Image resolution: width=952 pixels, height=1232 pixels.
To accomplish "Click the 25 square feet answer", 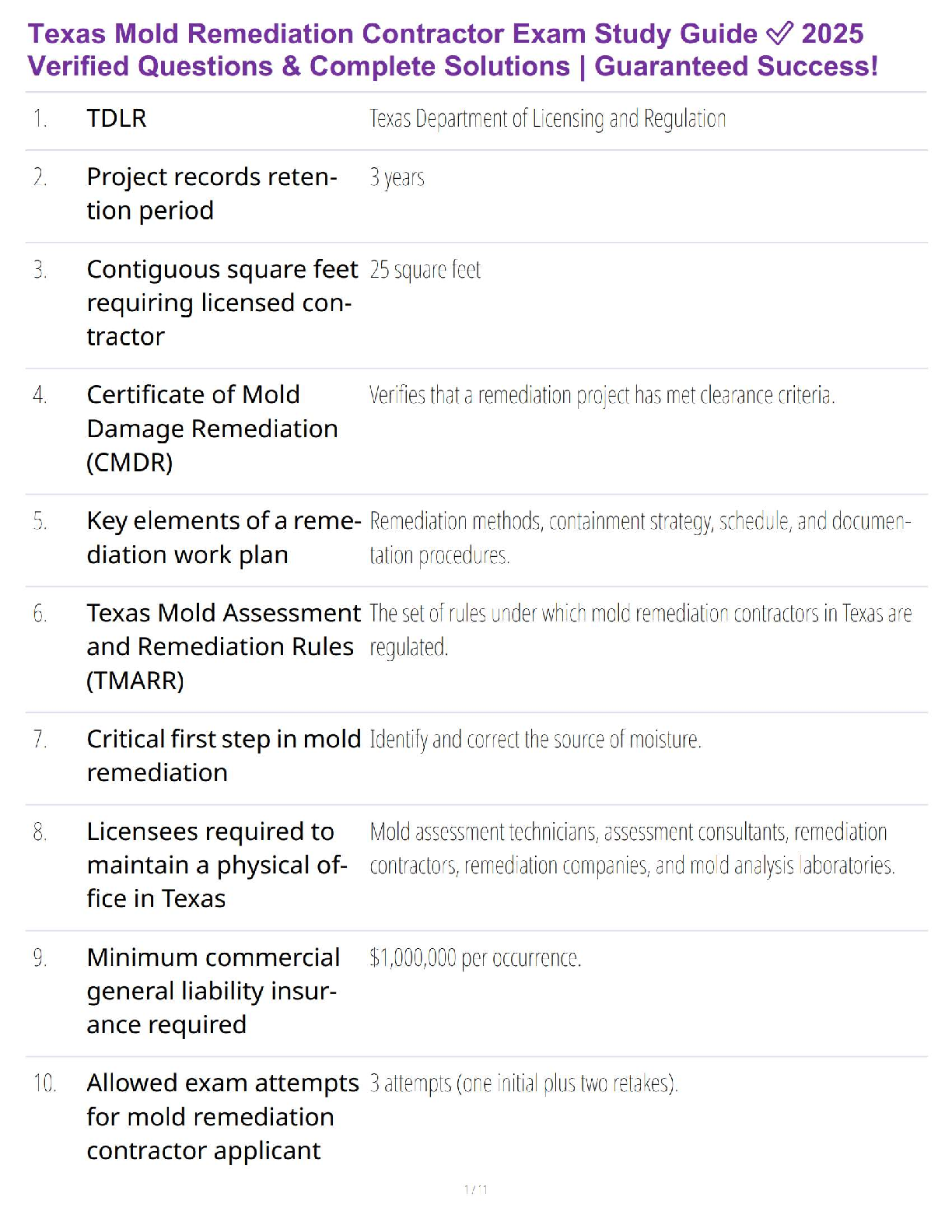I will coord(425,269).
